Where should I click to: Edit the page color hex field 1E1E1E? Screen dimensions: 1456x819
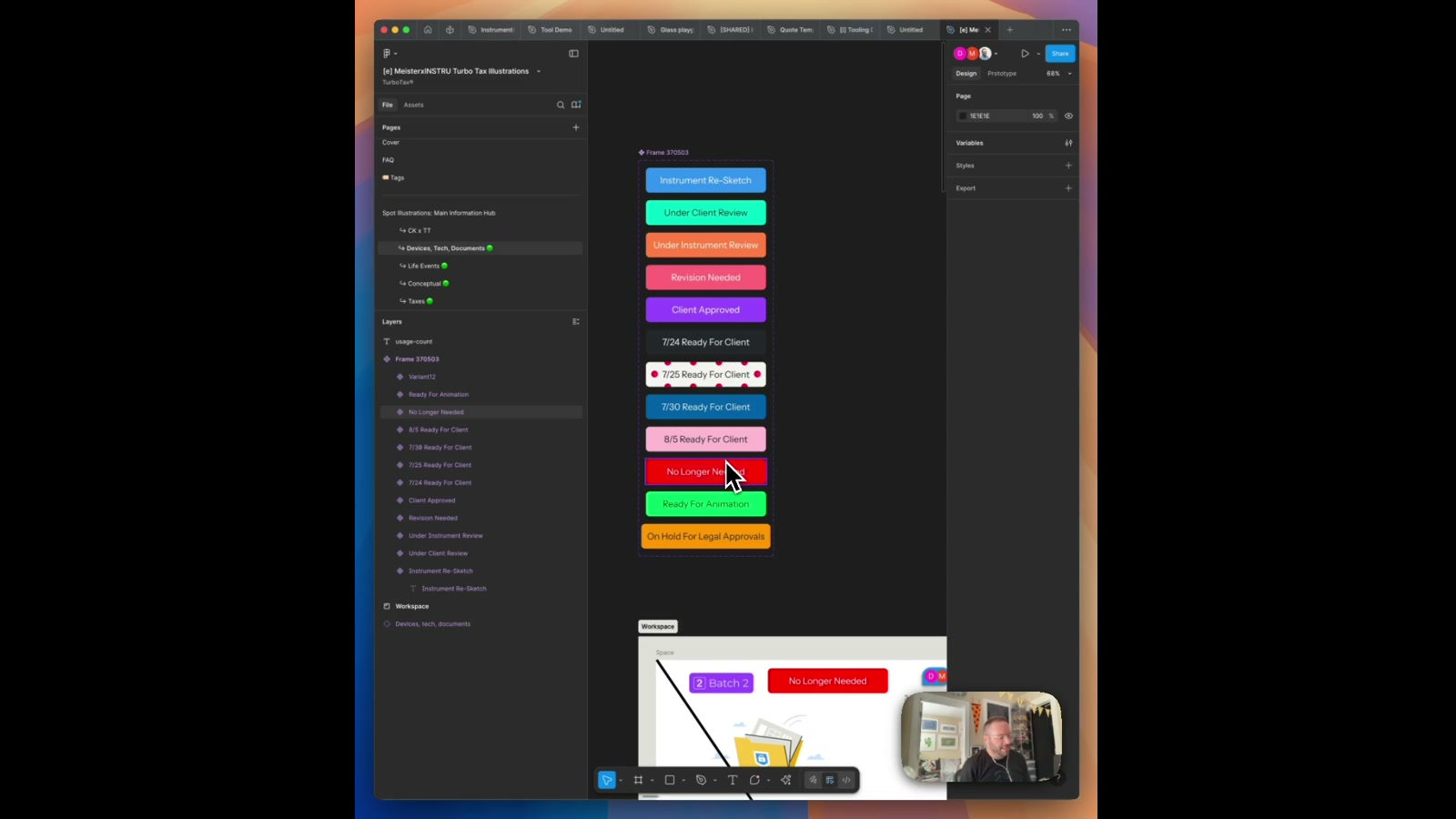coord(980,116)
